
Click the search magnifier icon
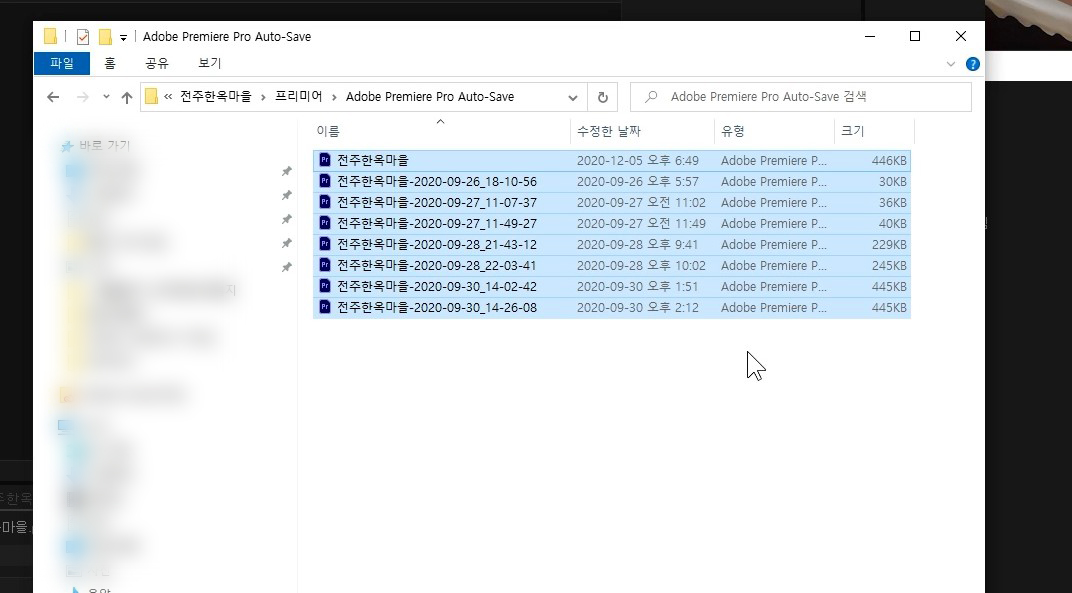pos(652,97)
